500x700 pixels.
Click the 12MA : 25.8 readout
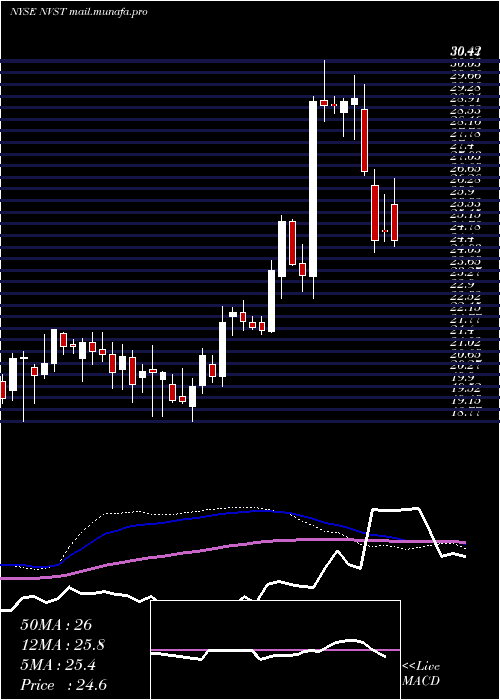(x=61, y=645)
